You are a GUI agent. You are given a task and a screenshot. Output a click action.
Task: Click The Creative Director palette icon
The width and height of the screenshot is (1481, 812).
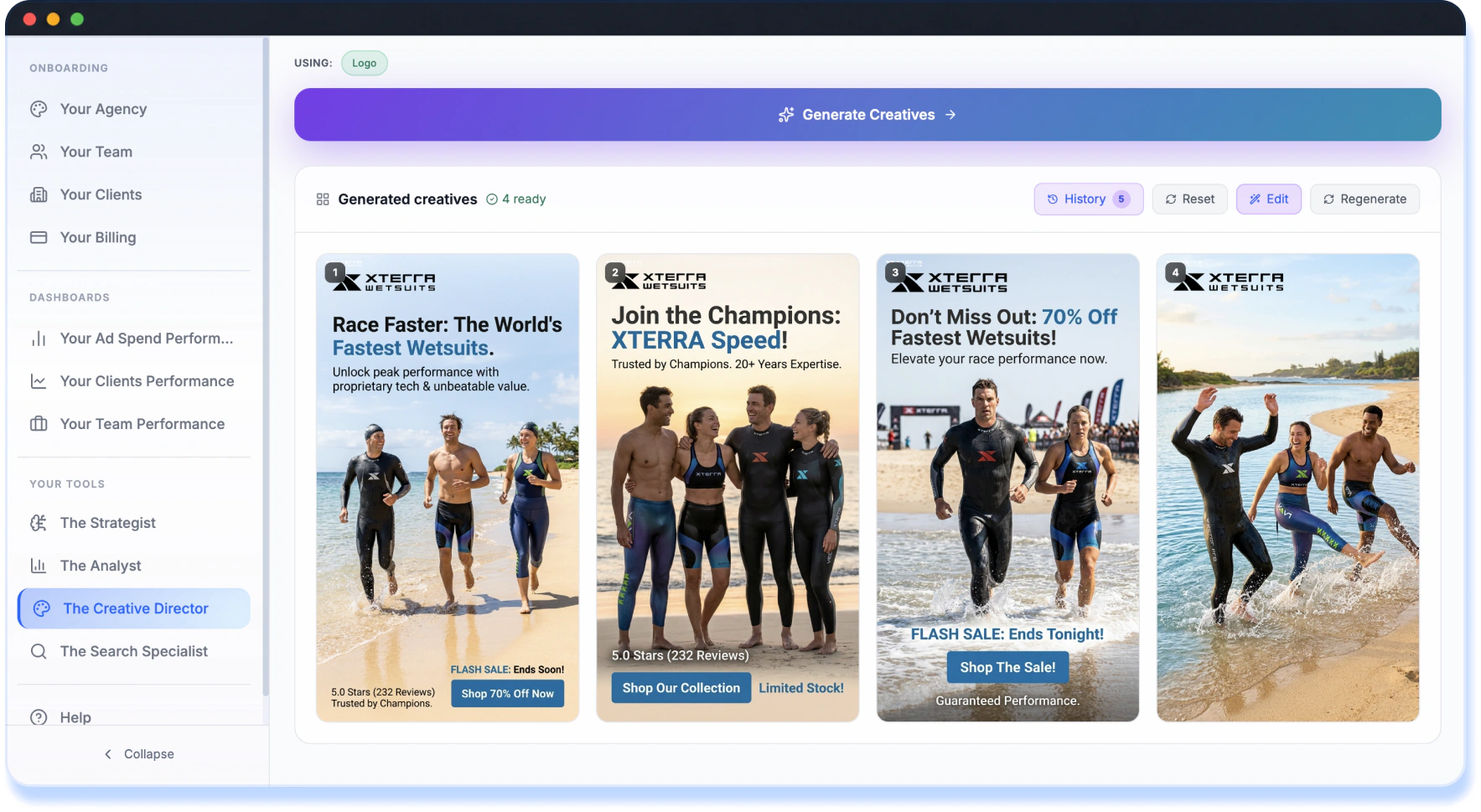point(42,608)
